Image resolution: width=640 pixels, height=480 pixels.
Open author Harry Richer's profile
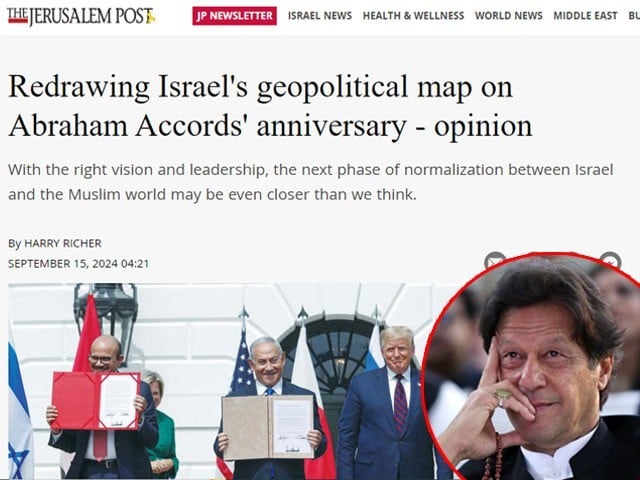click(62, 243)
